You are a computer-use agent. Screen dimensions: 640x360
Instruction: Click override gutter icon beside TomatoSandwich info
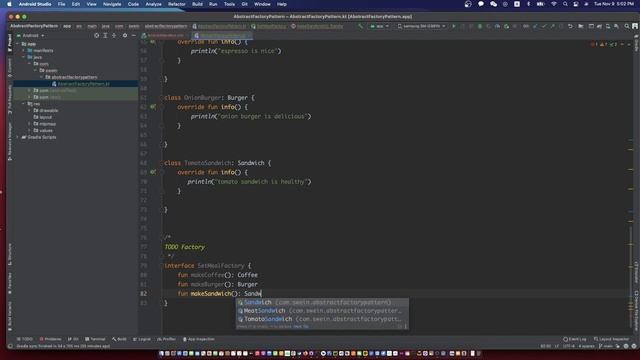pyautogui.click(x=153, y=172)
